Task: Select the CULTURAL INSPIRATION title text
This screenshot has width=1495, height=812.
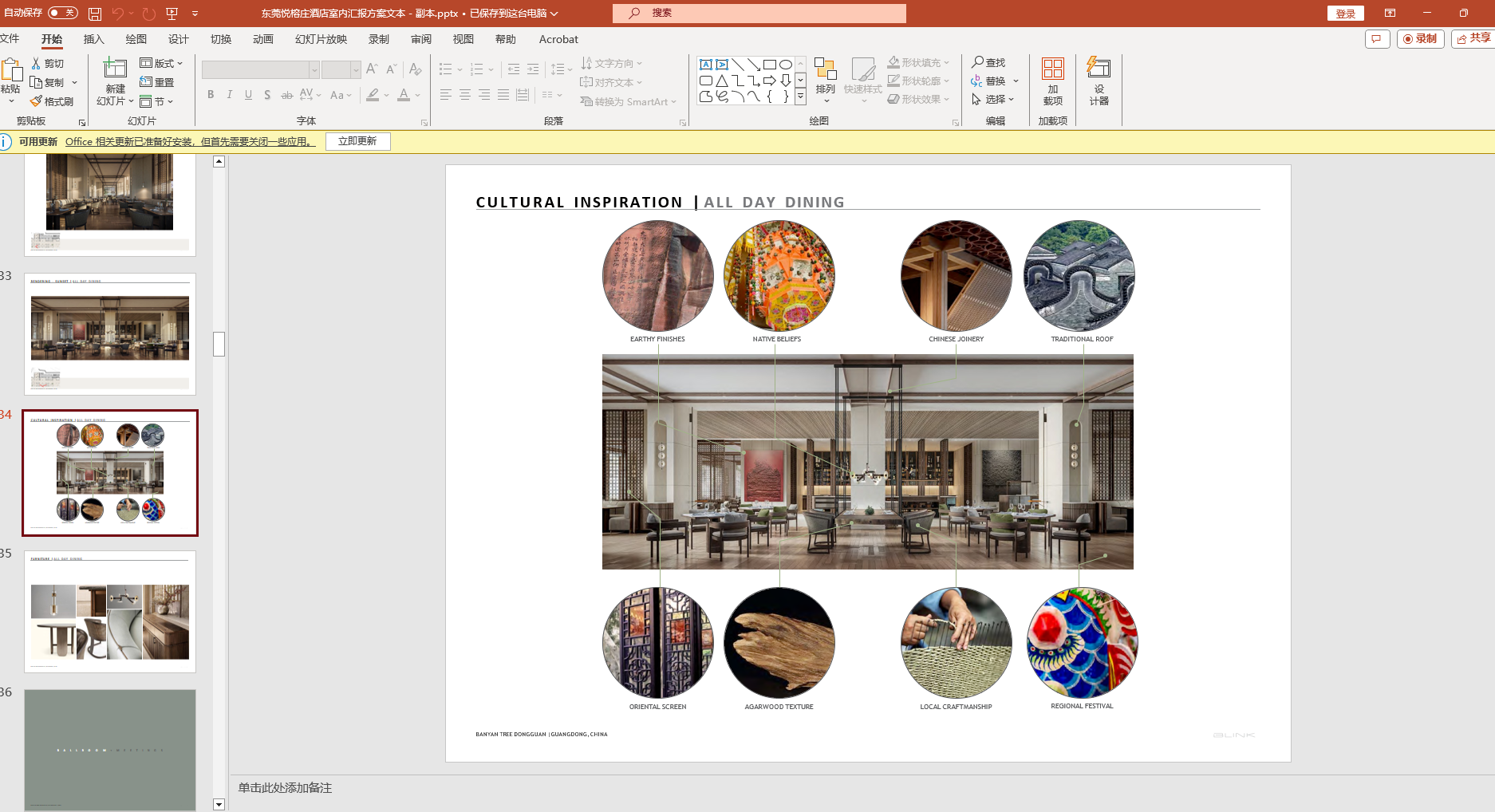Action: point(579,203)
